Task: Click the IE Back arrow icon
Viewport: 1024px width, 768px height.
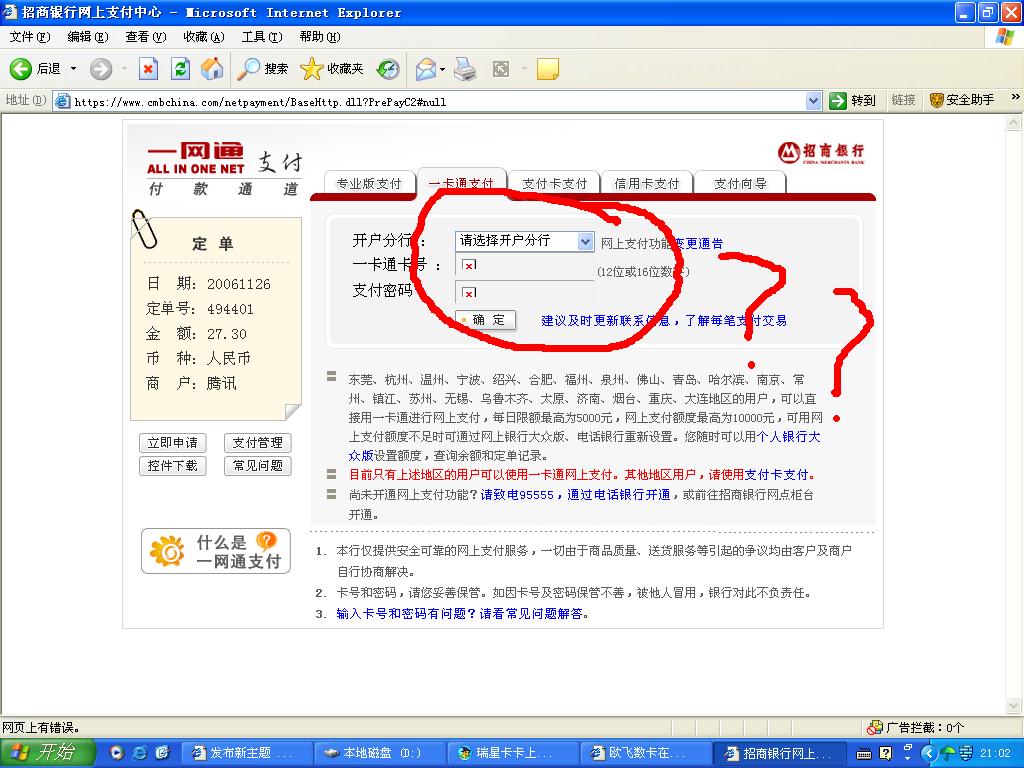Action: coord(20,69)
